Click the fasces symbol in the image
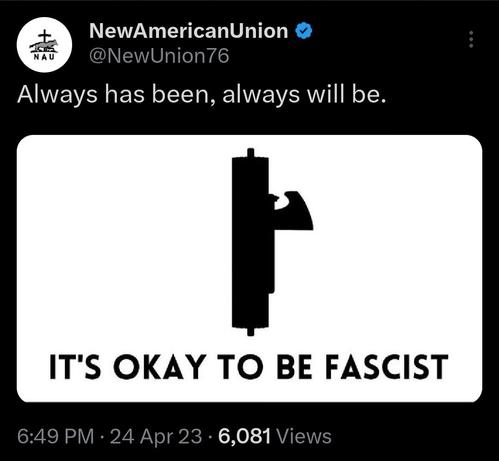Viewport: 499px width, 461px height. (272, 242)
